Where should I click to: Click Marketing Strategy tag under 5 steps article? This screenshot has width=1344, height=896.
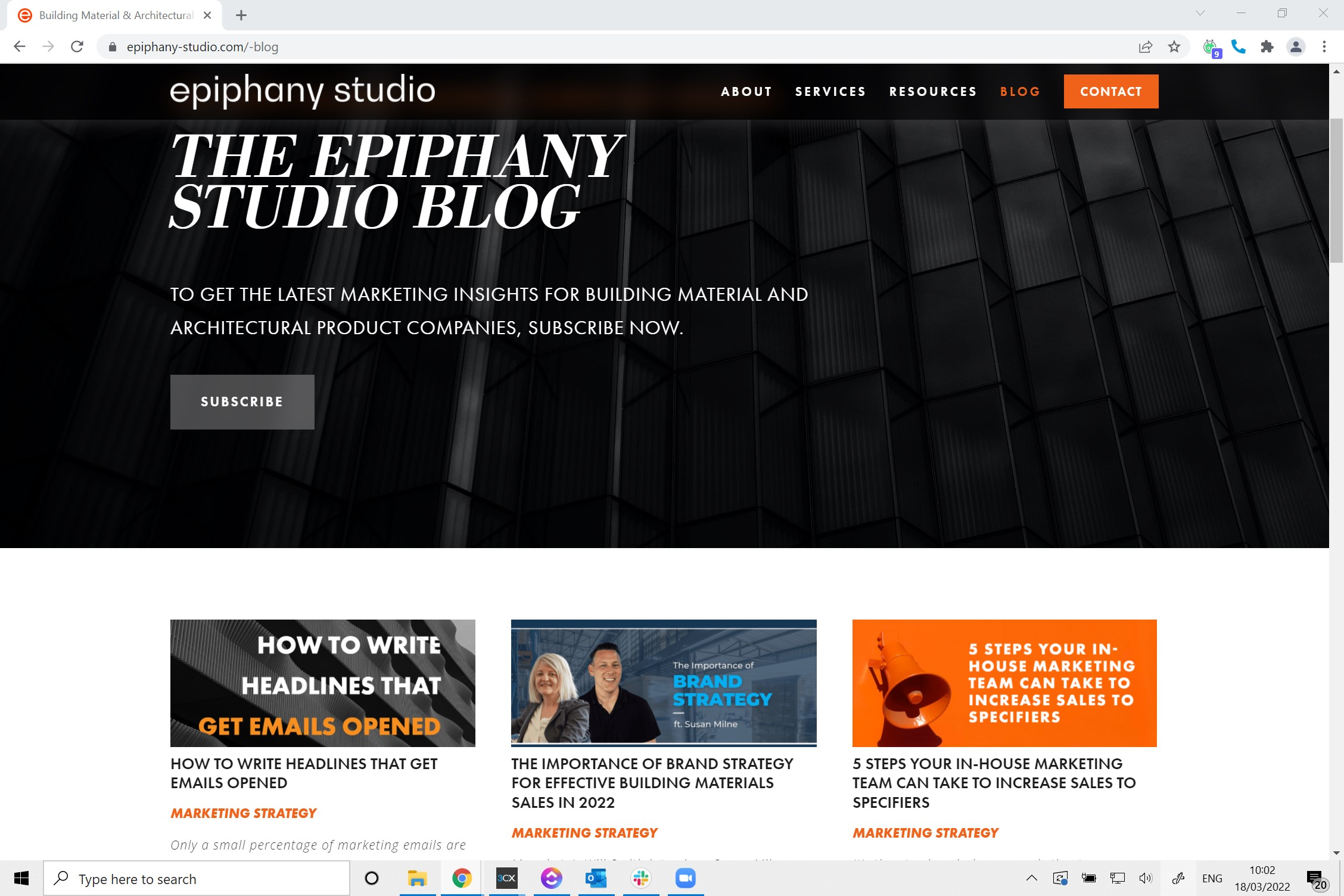[925, 833]
